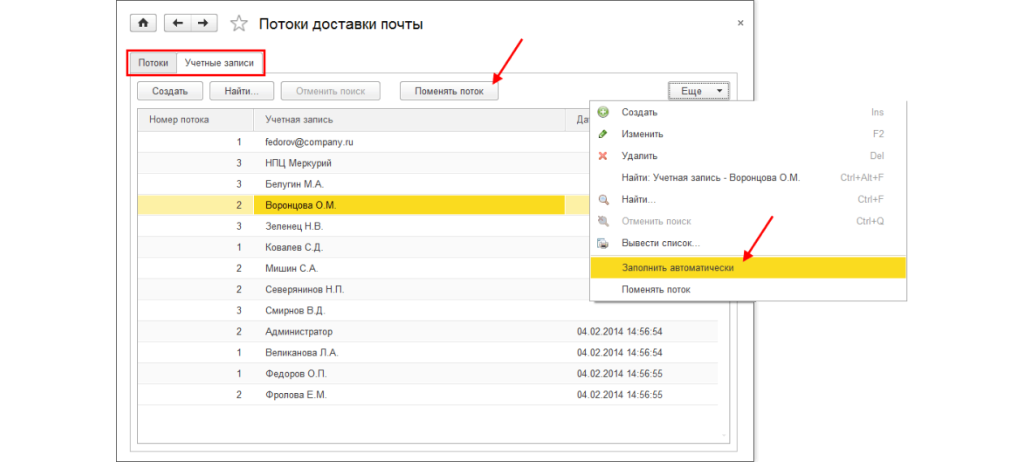Click the Найти... toolbar button
Image resolution: width=1024 pixels, height=462 pixels.
242,91
